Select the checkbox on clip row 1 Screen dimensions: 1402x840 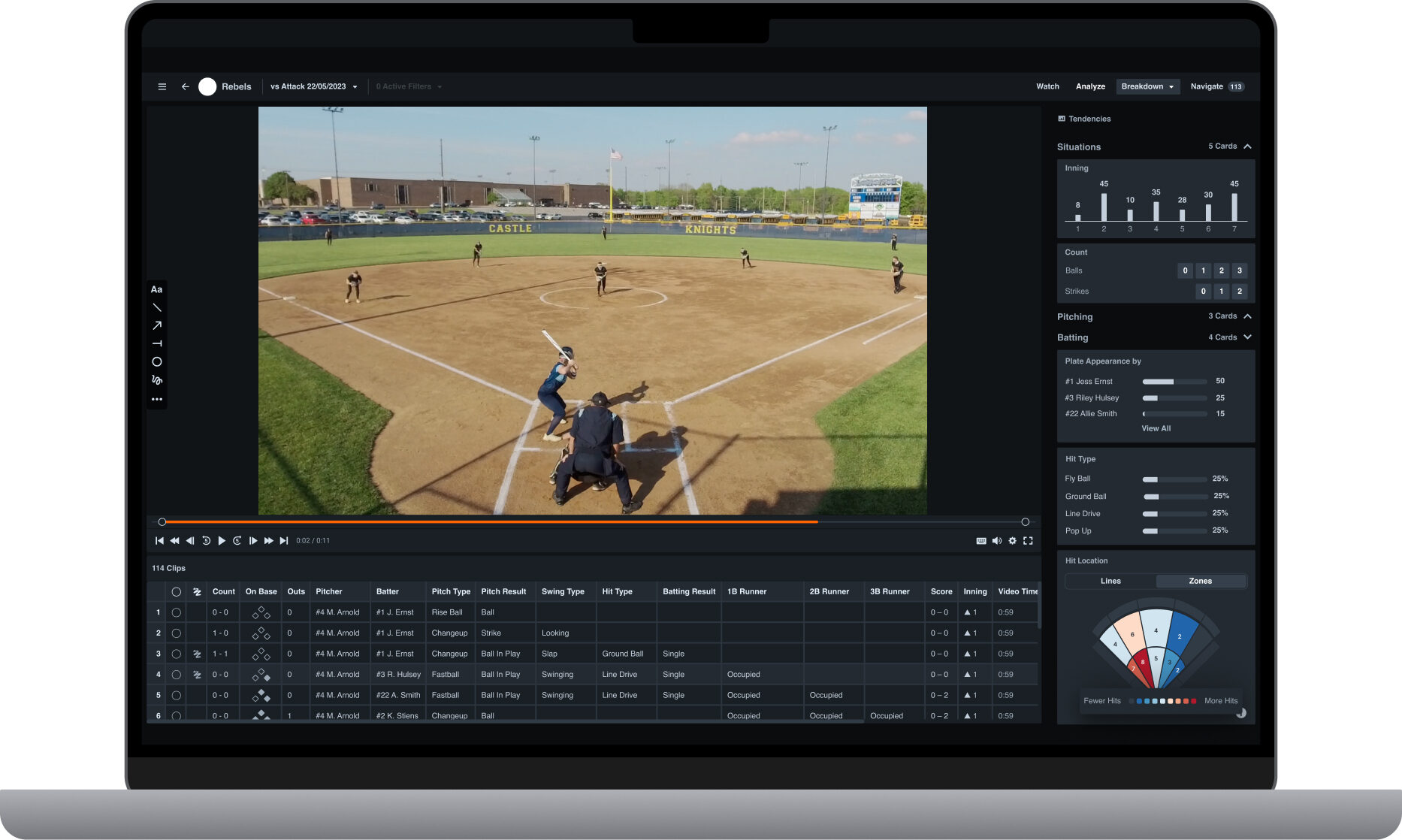[177, 612]
